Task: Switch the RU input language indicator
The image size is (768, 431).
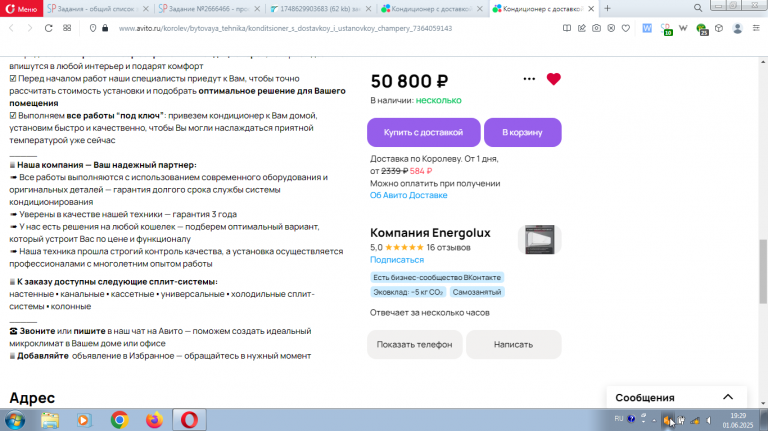Action: tap(619, 419)
